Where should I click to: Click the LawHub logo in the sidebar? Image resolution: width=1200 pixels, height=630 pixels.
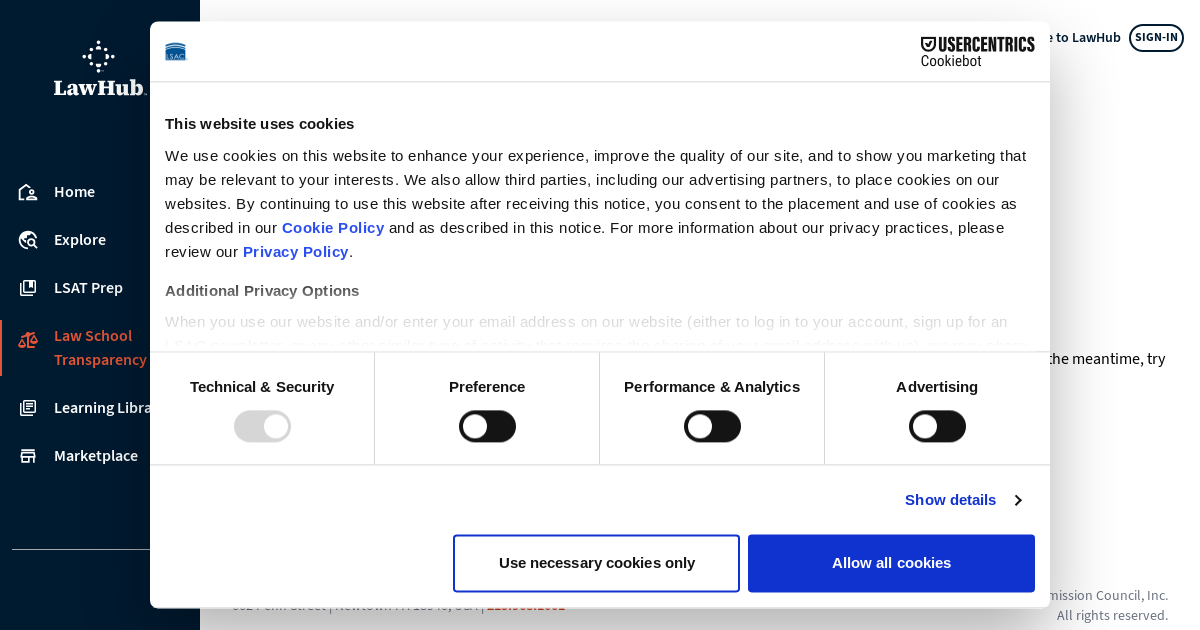(x=99, y=69)
